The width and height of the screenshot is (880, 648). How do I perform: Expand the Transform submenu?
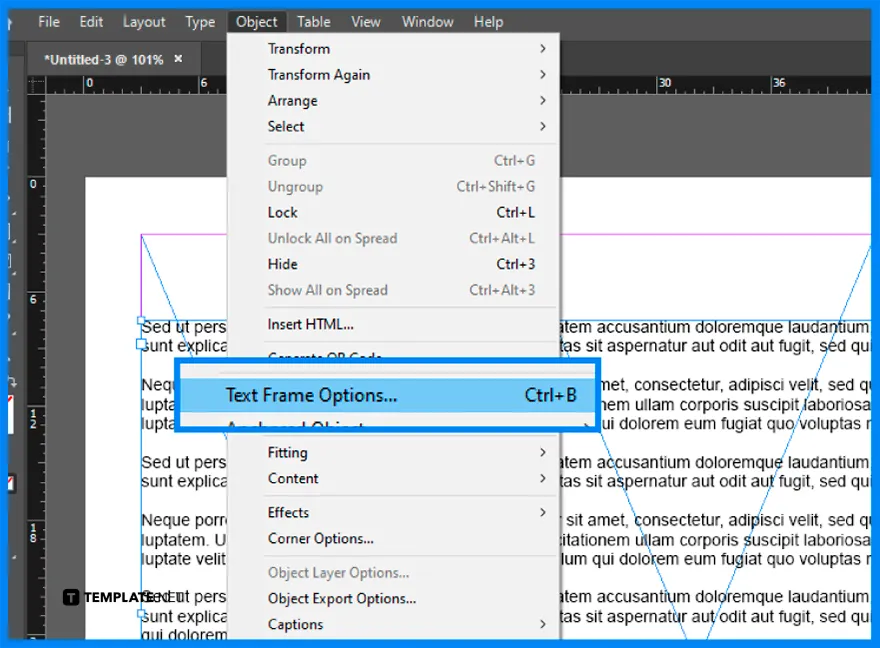(x=299, y=48)
